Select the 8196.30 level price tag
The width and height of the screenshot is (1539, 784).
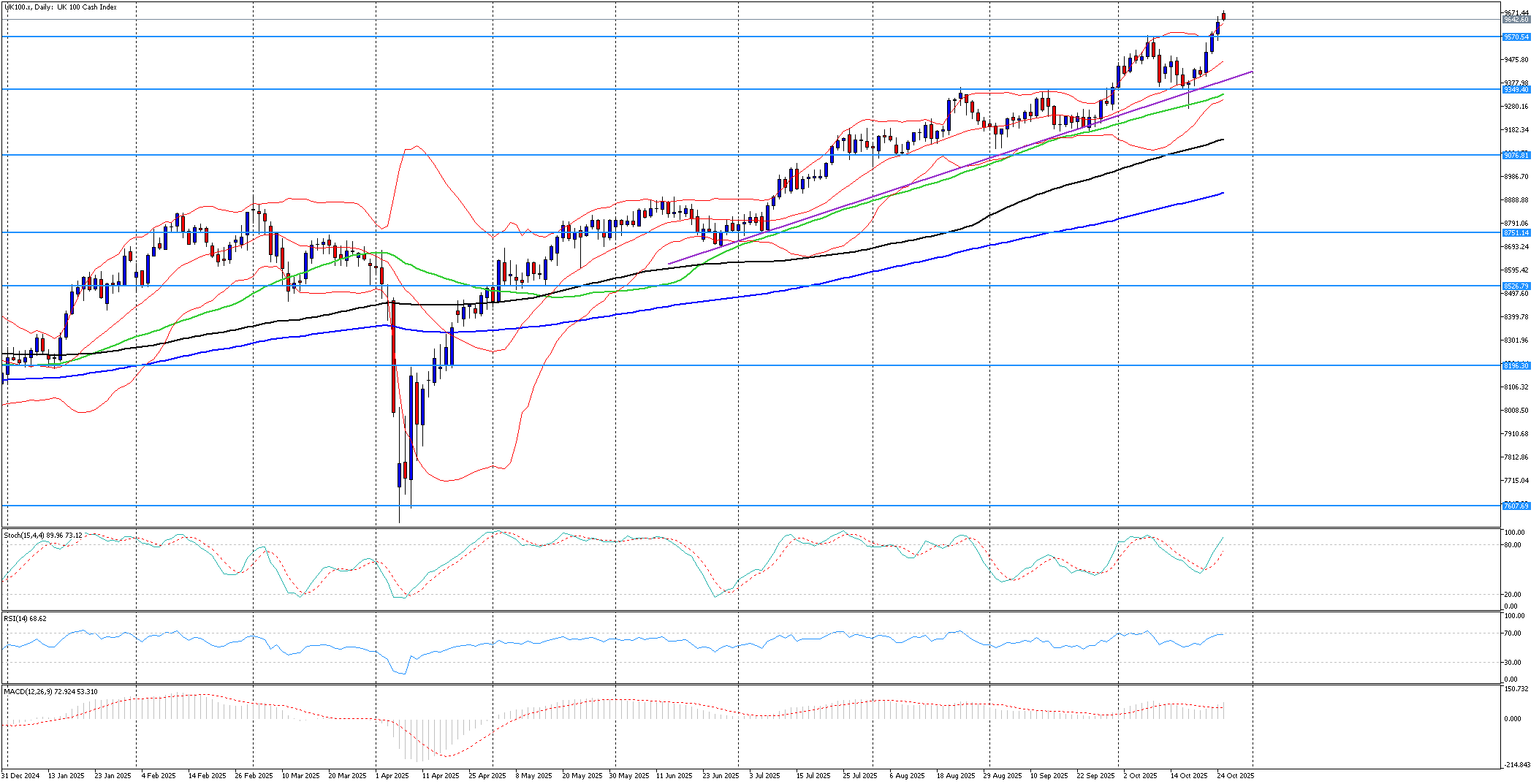(x=1516, y=366)
